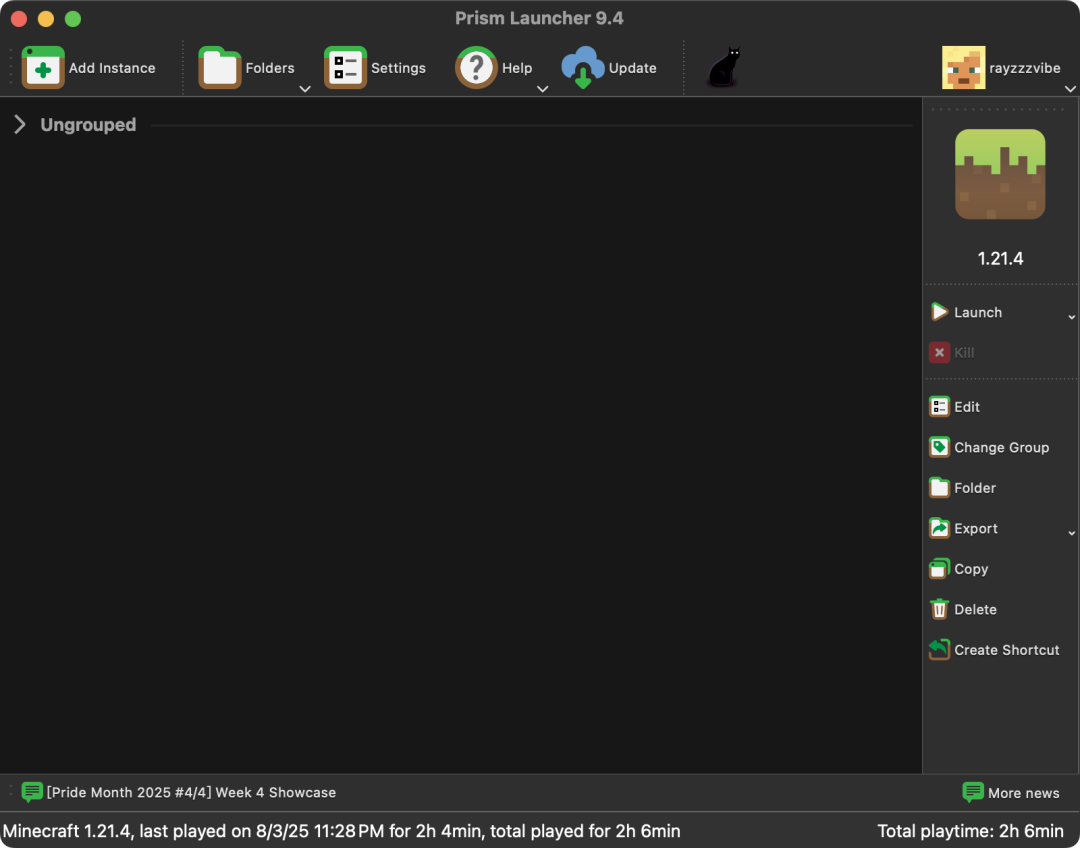Viewport: 1080px width, 848px height.
Task: Click the news speech bubble icon at bottom left
Action: coord(32,792)
